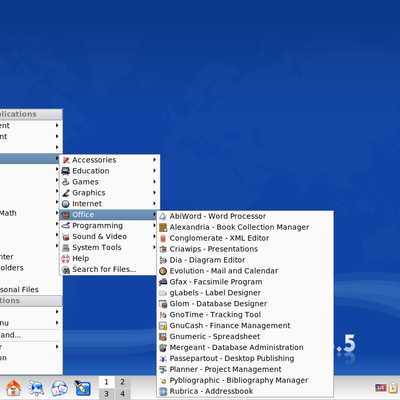Expand the Education submenu arrow
Viewport: 400px width, 400px height.
[x=155, y=171]
